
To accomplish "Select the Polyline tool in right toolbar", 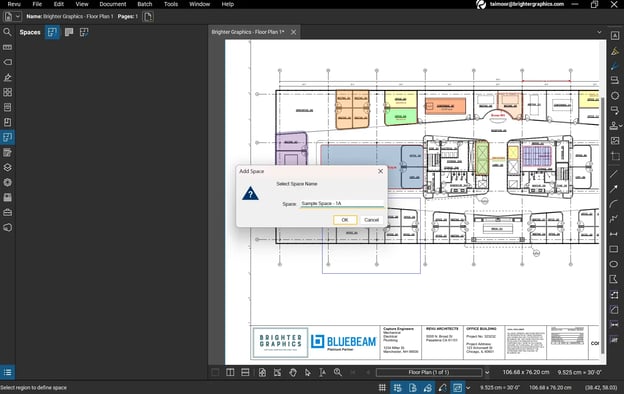I will [x=614, y=219].
